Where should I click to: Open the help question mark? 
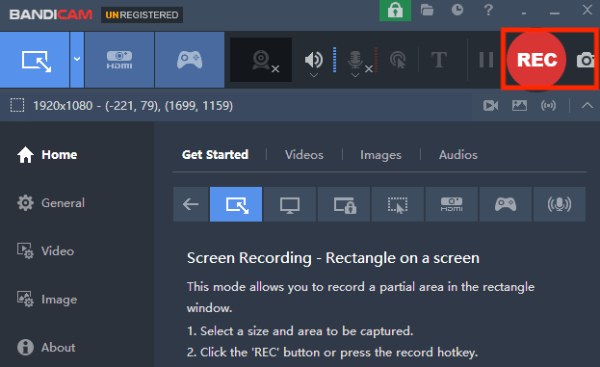(488, 10)
